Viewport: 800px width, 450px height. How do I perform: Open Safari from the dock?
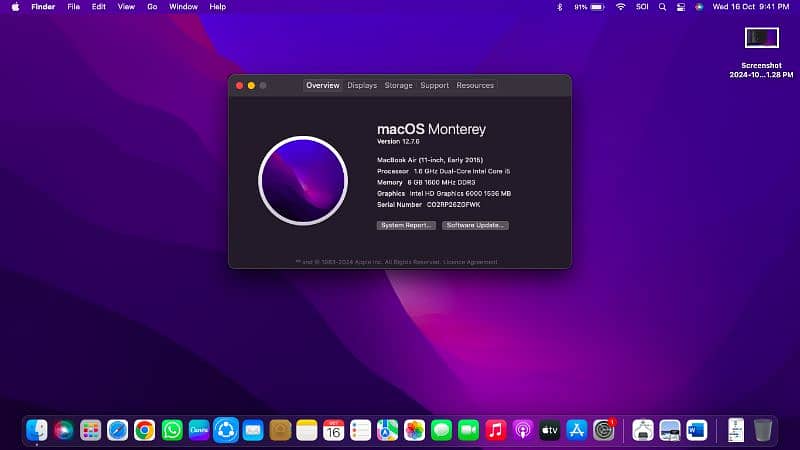pos(118,430)
